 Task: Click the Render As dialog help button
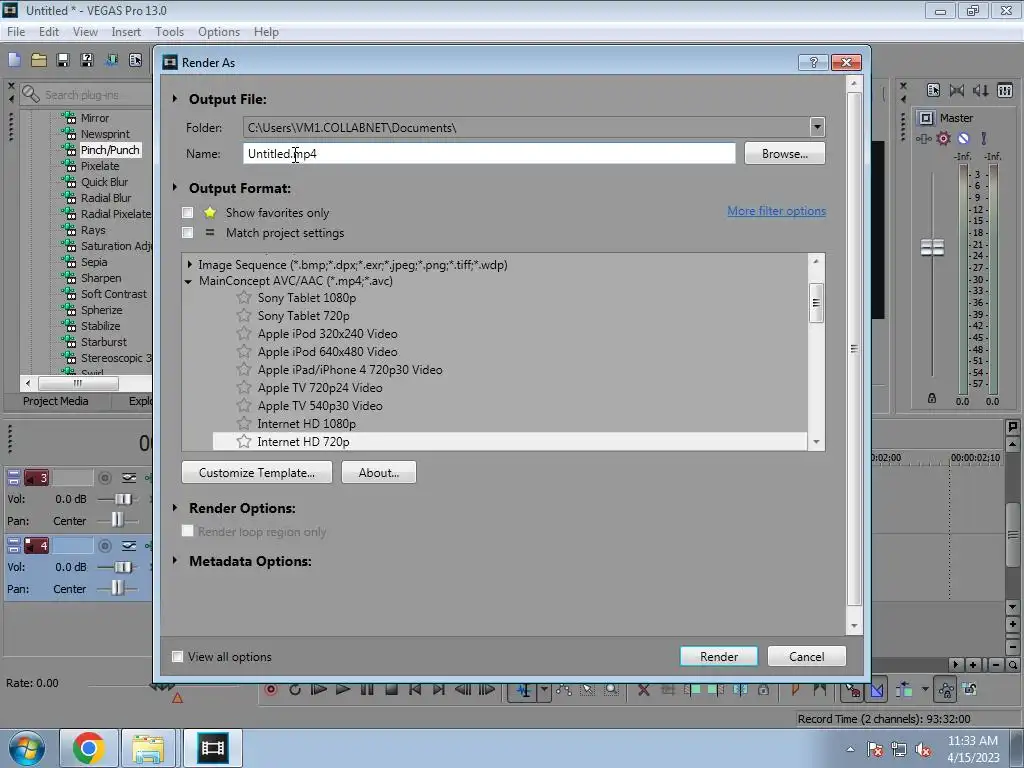(813, 62)
